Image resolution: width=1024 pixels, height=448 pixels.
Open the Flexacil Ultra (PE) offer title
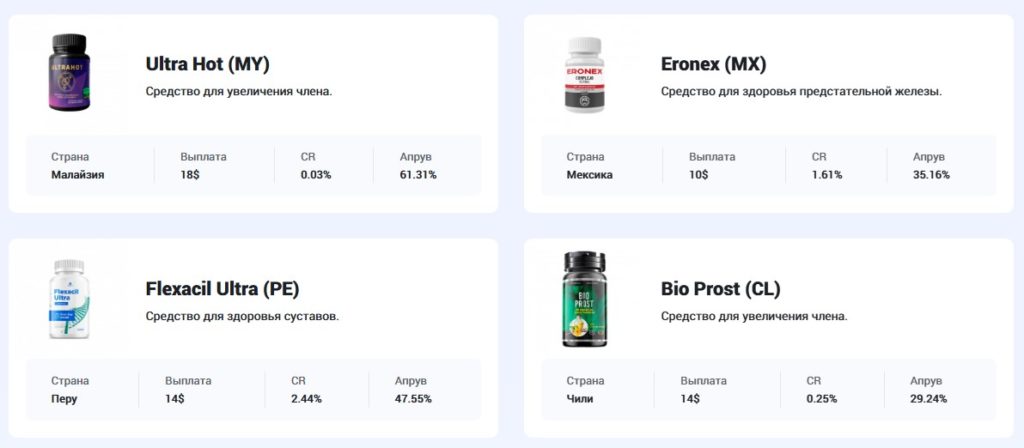pyautogui.click(x=222, y=289)
